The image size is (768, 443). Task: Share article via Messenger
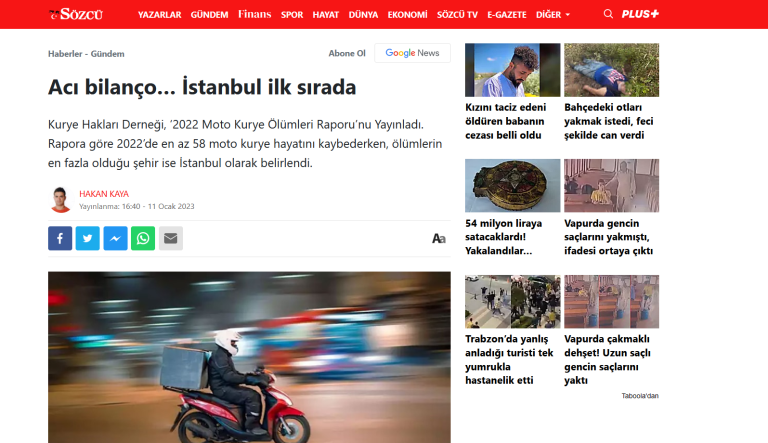115,238
